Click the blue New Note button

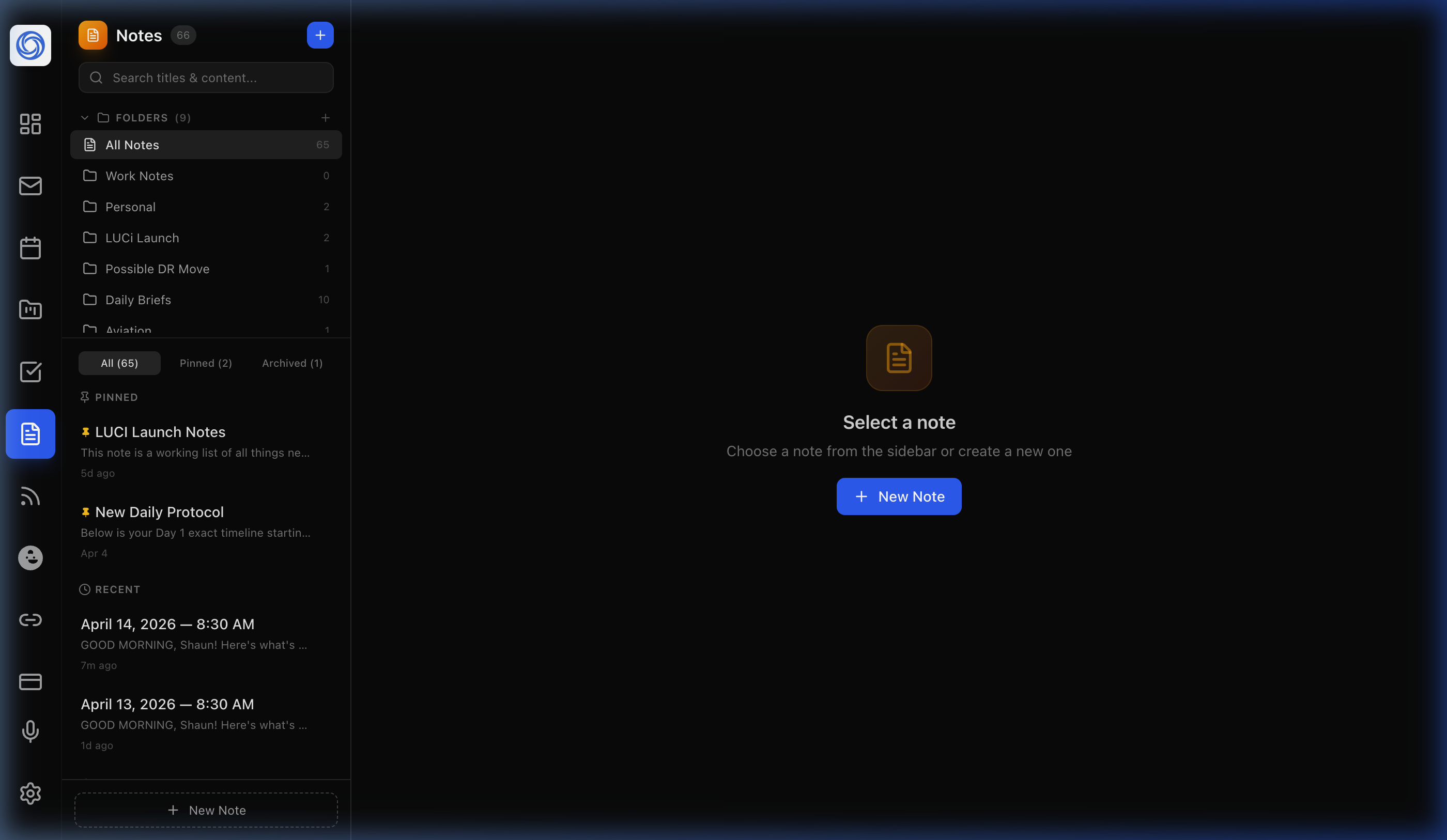coord(899,496)
